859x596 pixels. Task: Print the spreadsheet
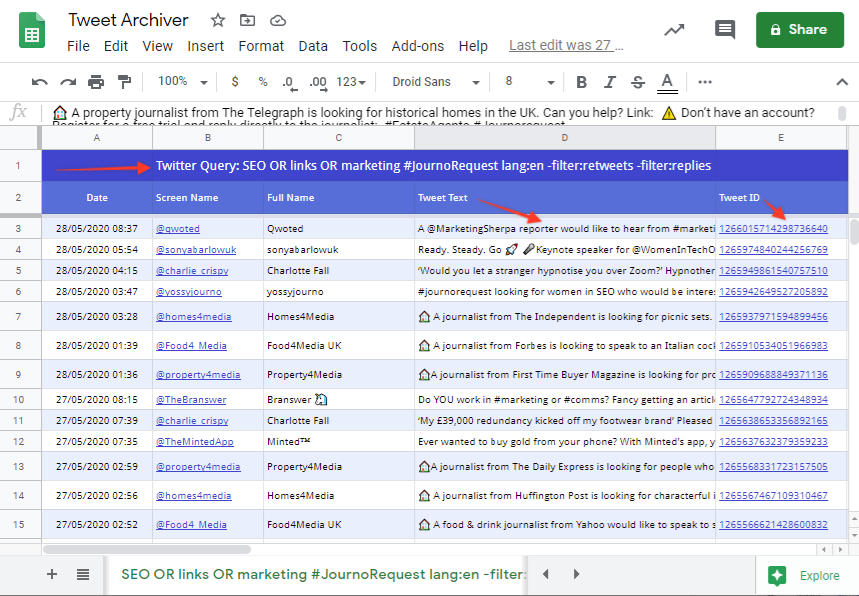point(96,82)
